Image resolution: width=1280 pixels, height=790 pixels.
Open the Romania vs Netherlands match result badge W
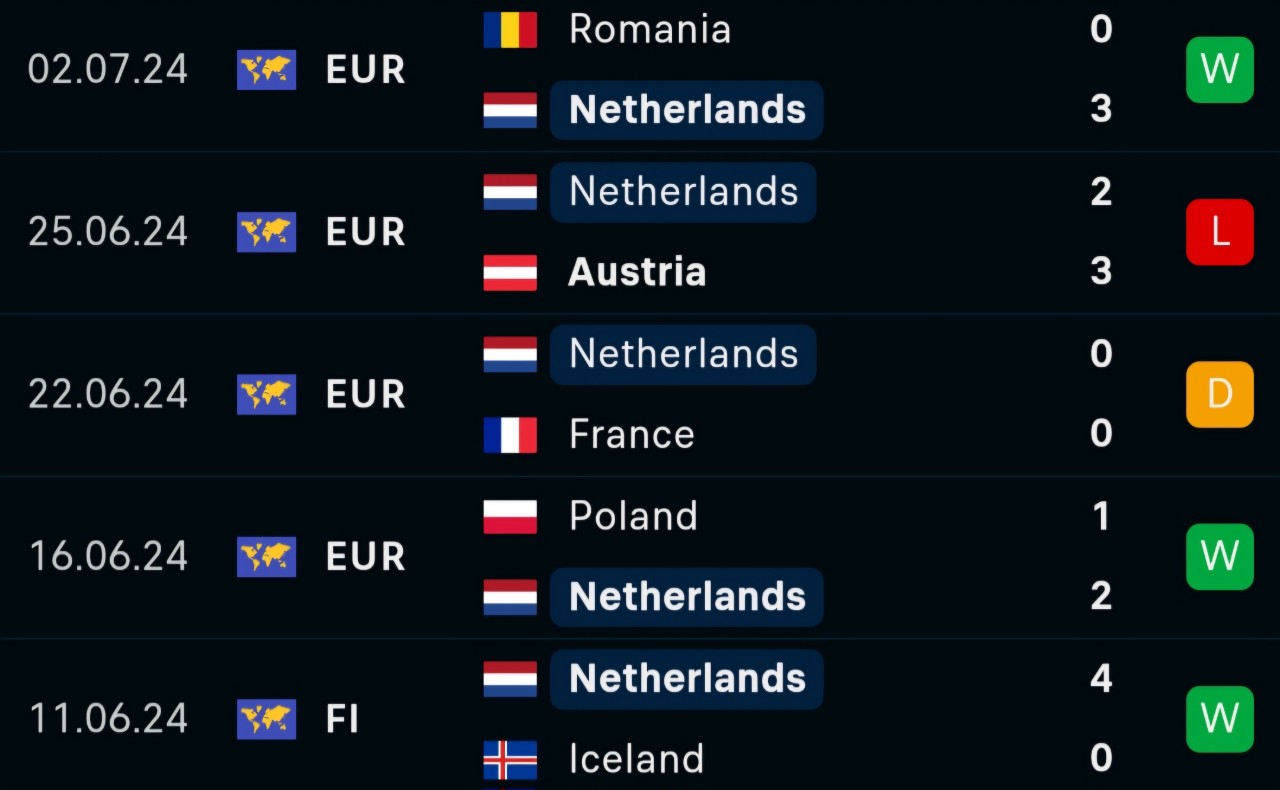[x=1219, y=70]
